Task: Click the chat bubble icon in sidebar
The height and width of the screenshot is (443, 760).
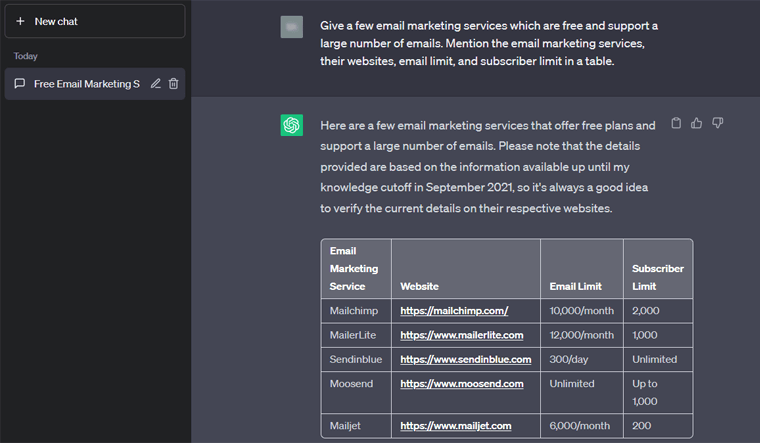Action: [x=20, y=84]
